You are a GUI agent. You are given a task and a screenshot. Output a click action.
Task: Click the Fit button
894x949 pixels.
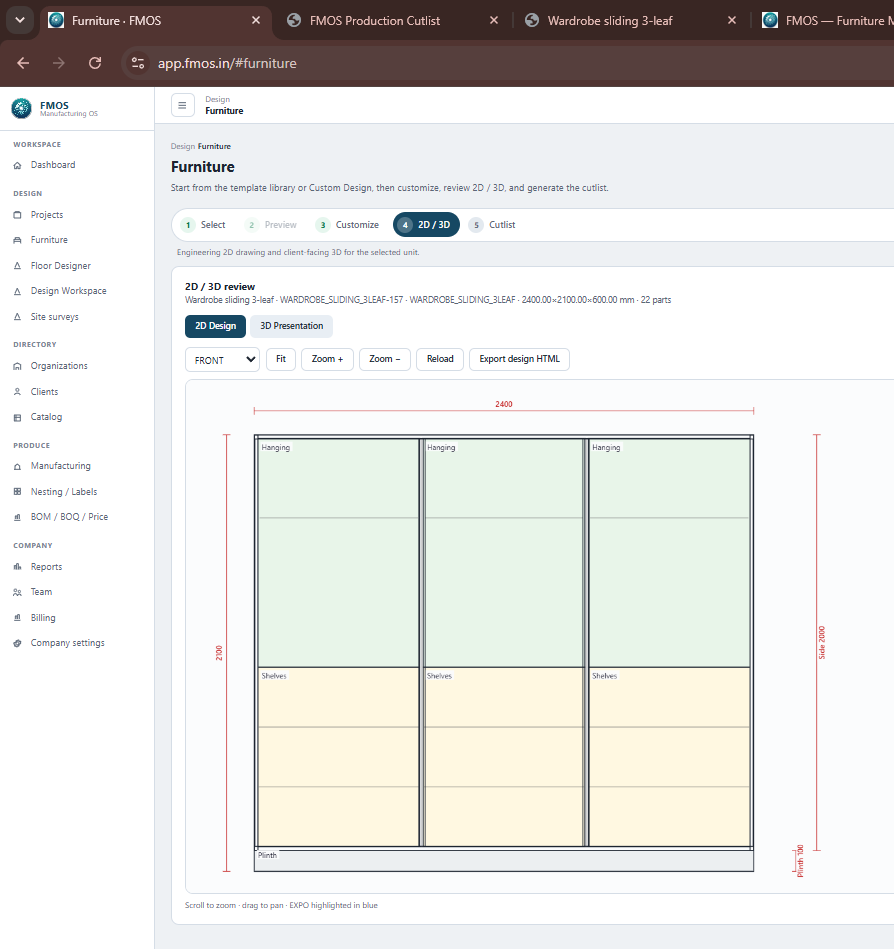coord(281,359)
